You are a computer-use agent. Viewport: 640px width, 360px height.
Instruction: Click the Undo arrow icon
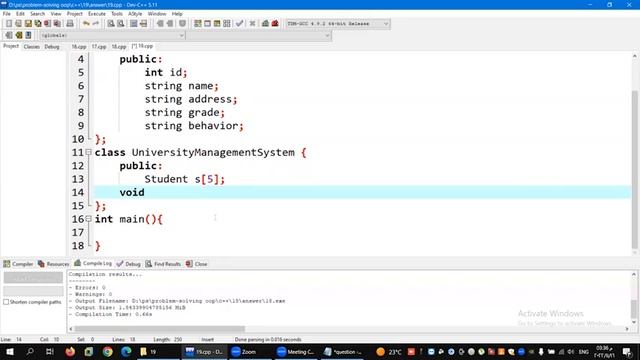coord(86,24)
